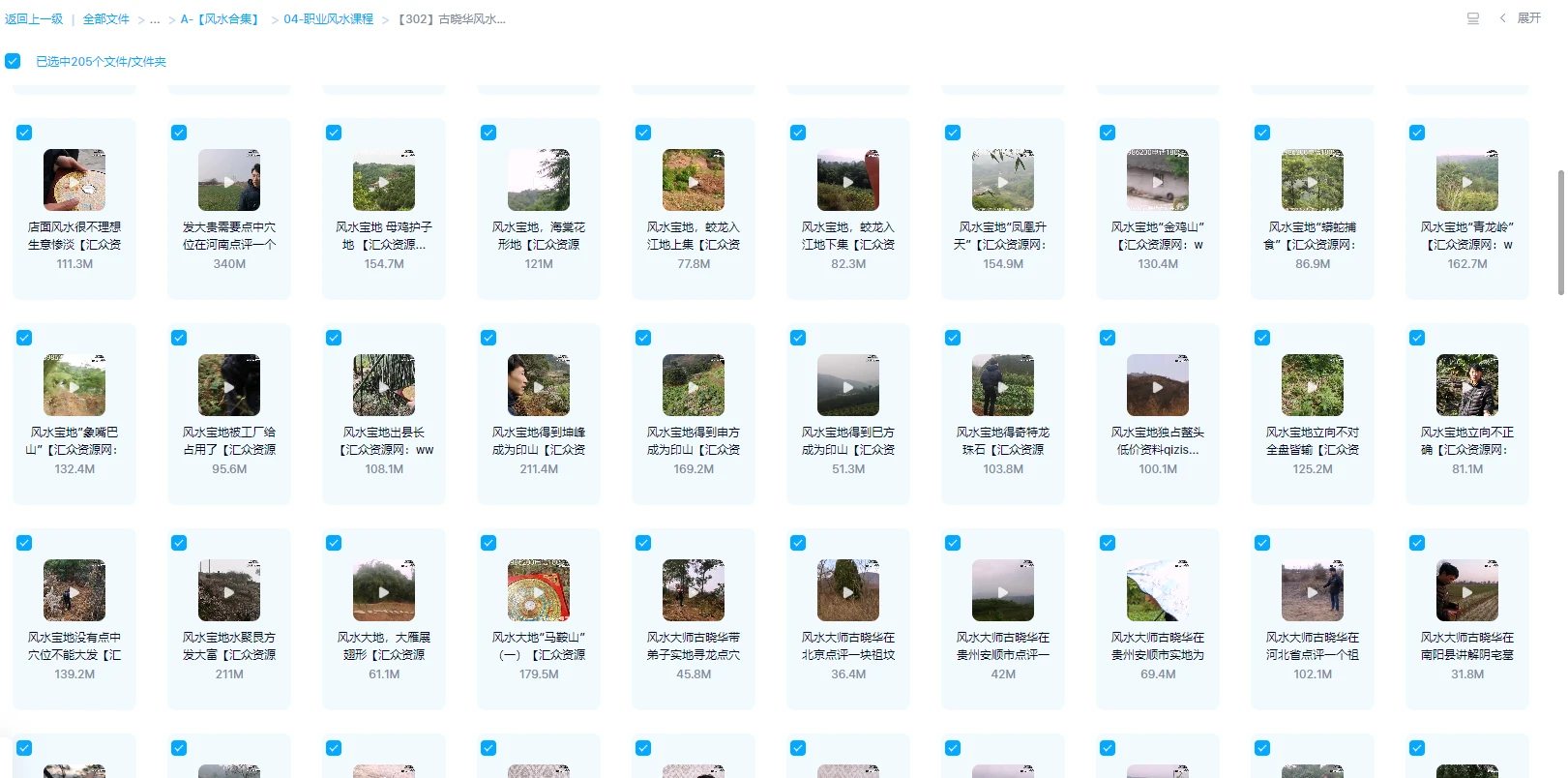Deselect the 340M 发大贵需要点中穴 file checkbox
The image size is (1568, 778).
[179, 133]
